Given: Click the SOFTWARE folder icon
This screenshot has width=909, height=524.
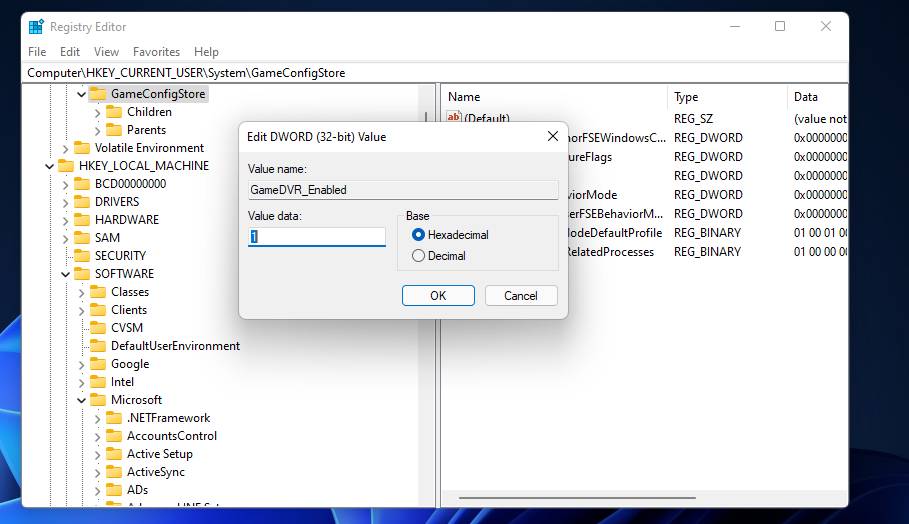Looking at the screenshot, I should coord(82,274).
